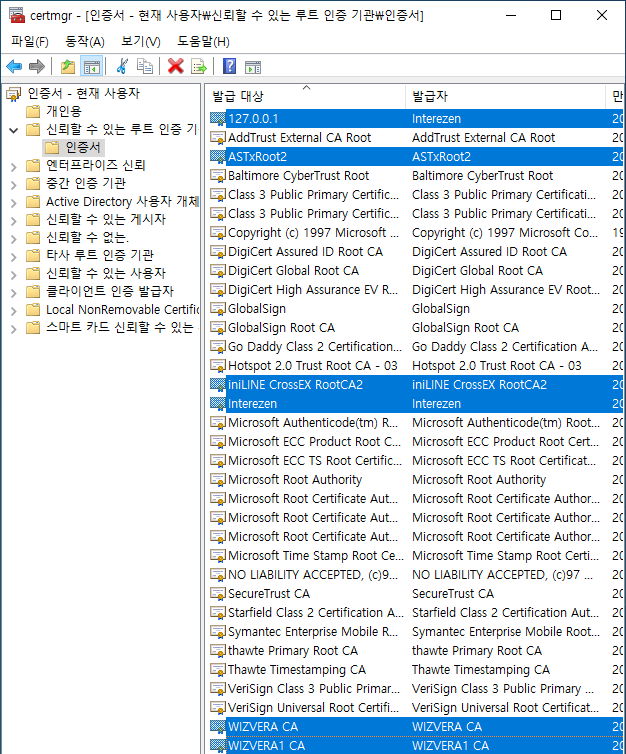The image size is (626, 754).
Task: Select 개인용 tree item
Action: tap(63, 112)
